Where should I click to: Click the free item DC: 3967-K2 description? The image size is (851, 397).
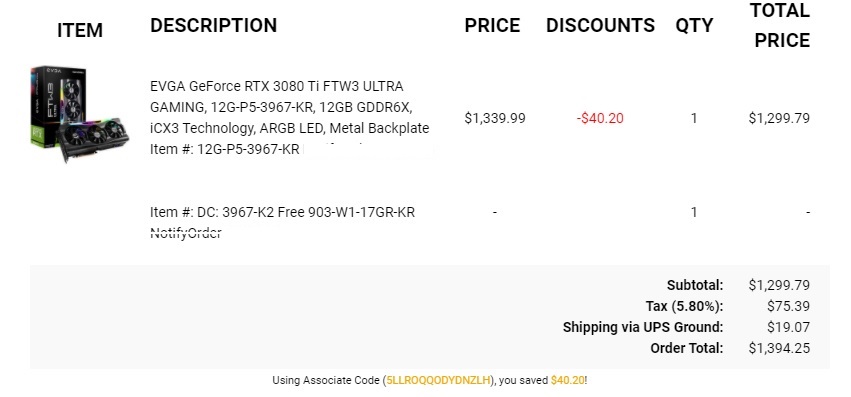coord(282,212)
